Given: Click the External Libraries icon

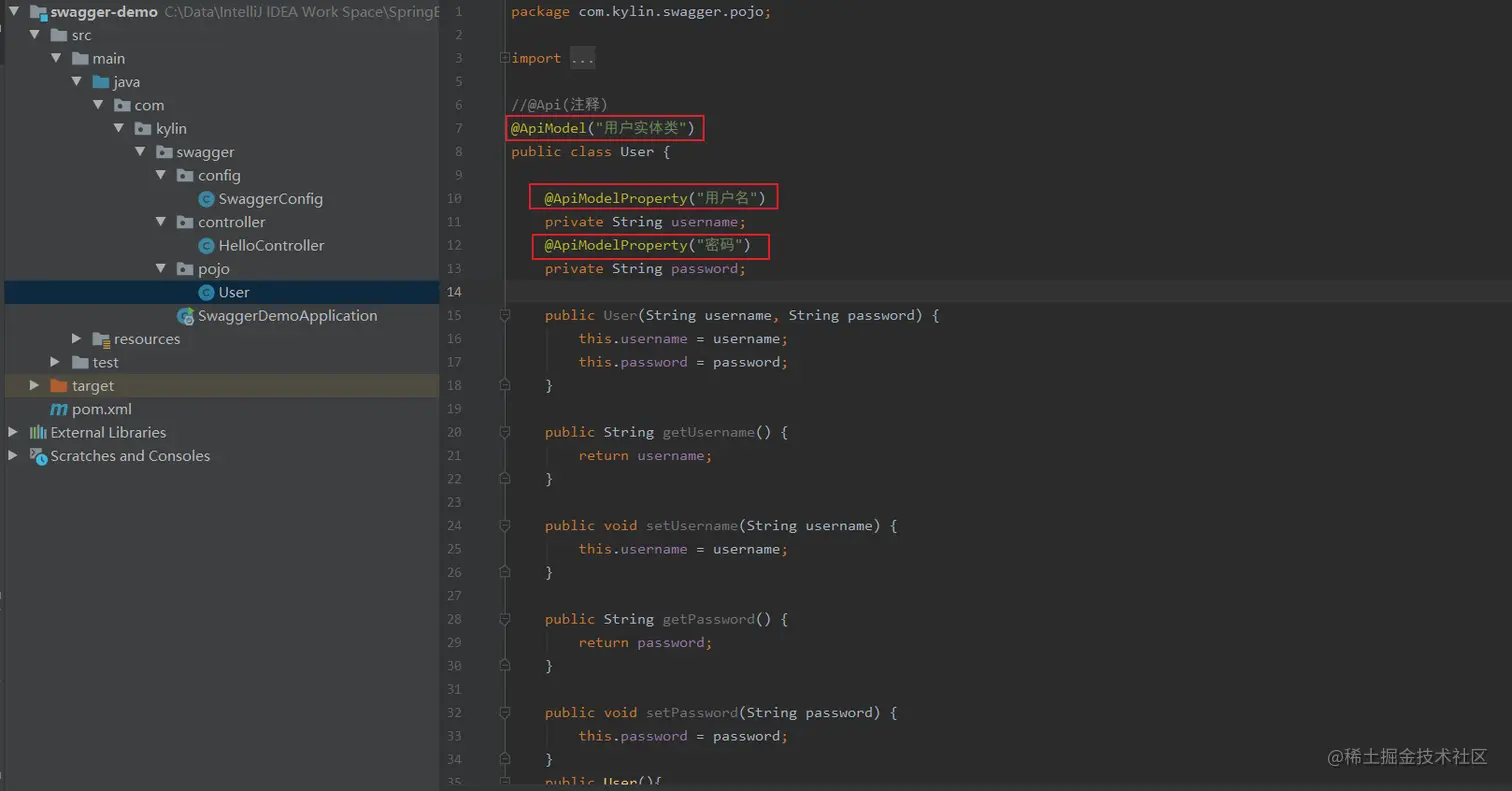Looking at the screenshot, I should tap(38, 432).
